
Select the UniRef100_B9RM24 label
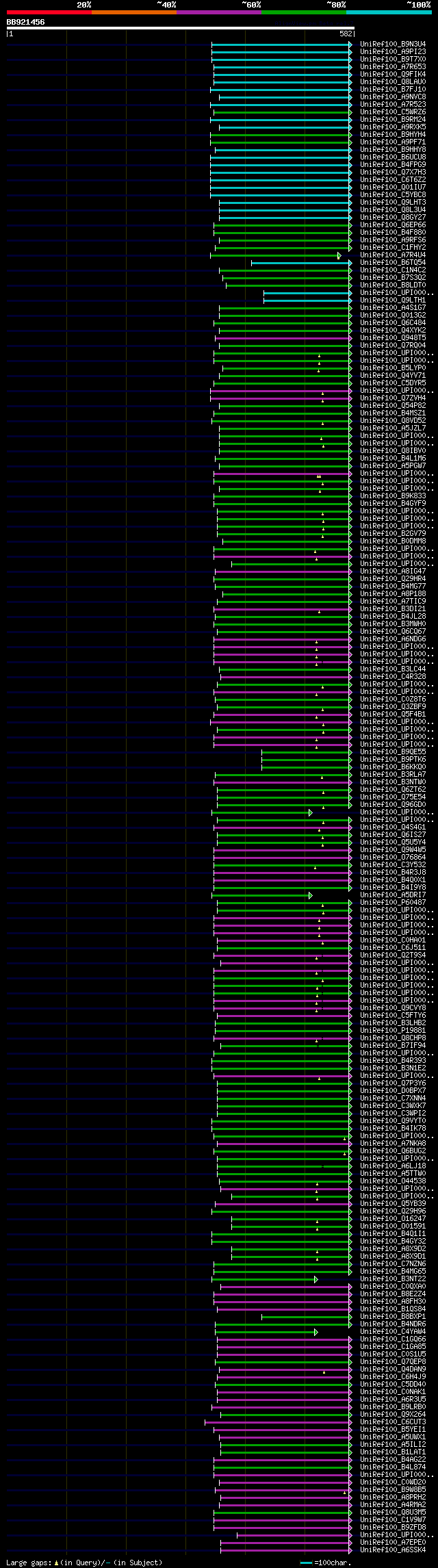(x=393, y=120)
